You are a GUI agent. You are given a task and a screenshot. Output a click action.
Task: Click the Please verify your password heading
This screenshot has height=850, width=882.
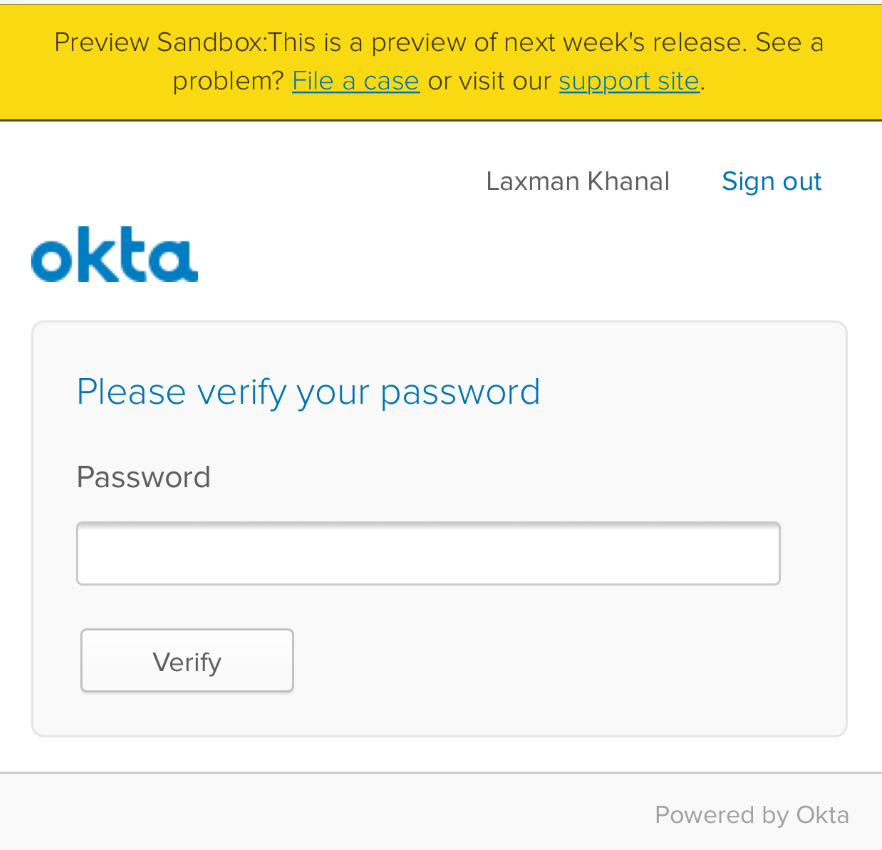coord(308,392)
